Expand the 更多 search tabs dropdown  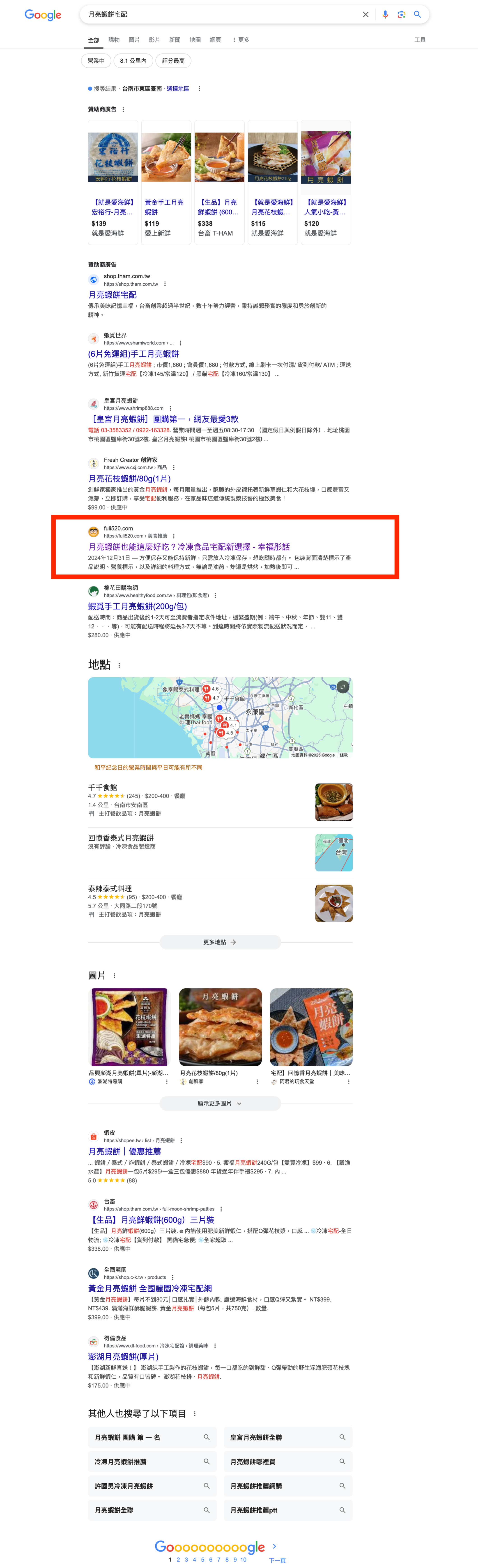tap(241, 40)
